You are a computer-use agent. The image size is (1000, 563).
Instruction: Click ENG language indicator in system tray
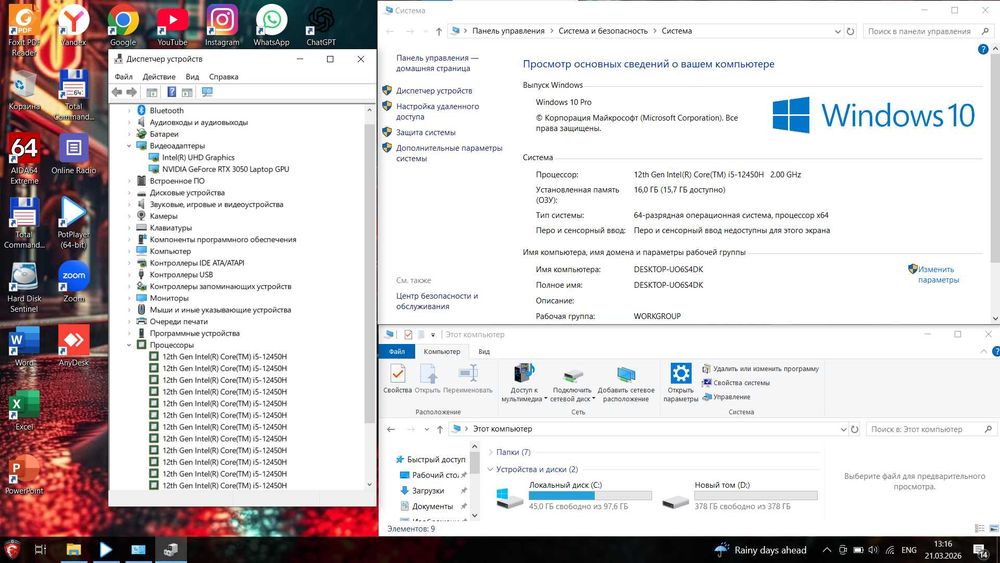909,550
